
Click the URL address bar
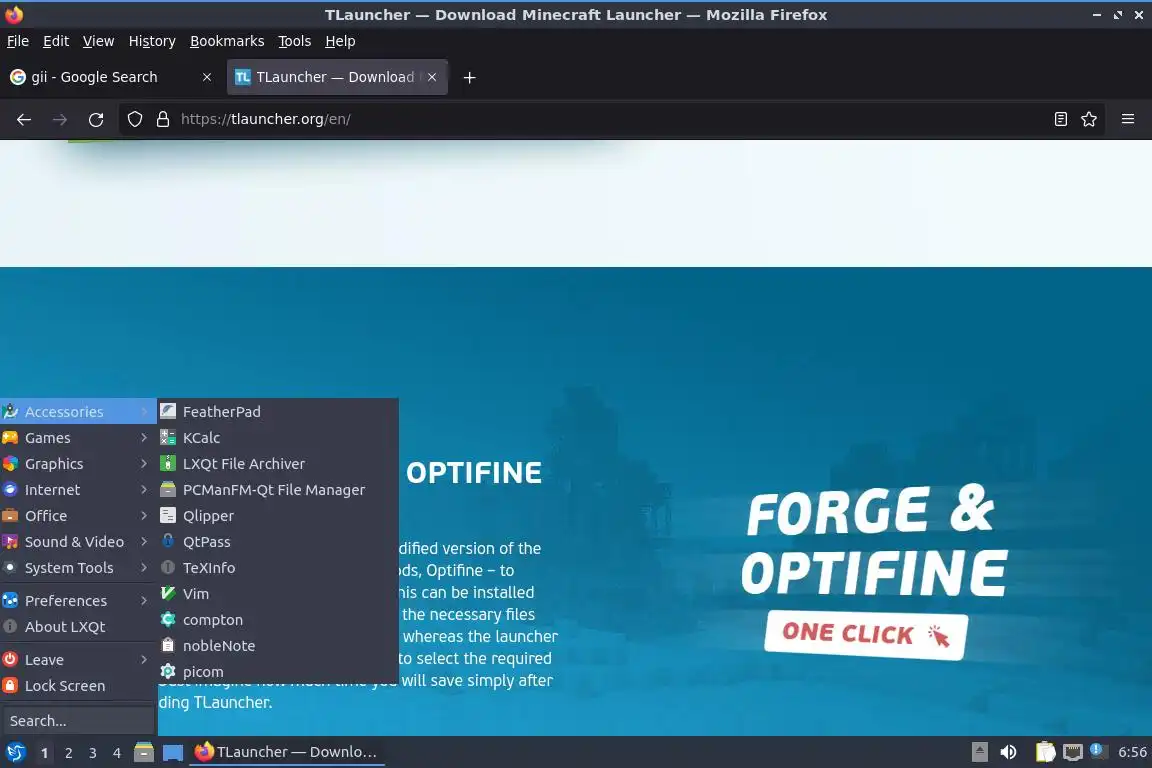point(610,119)
